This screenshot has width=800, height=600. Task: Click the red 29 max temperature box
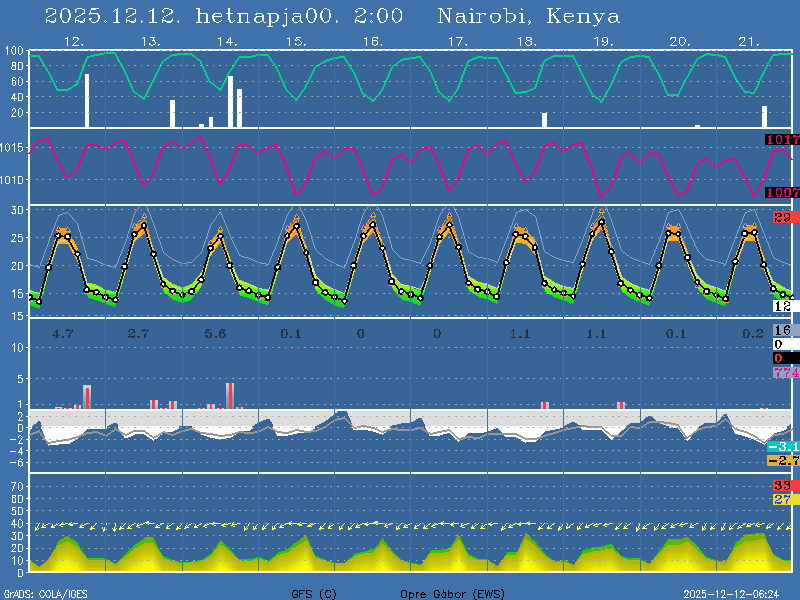782,217
